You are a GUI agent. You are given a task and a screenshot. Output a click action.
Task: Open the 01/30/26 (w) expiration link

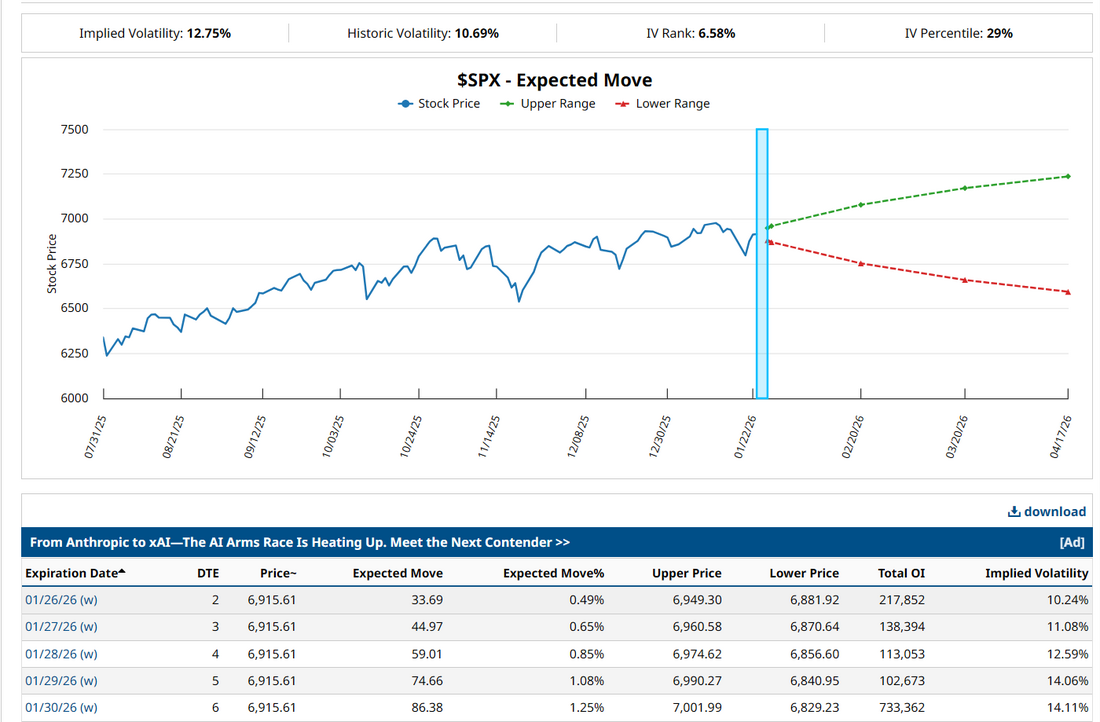[x=61, y=708]
